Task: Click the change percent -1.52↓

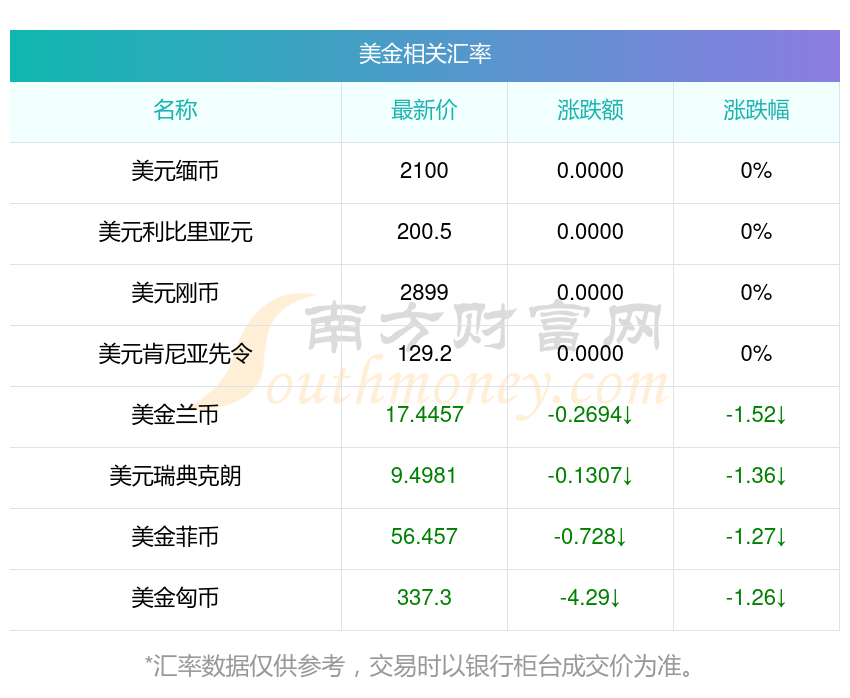Action: click(756, 415)
